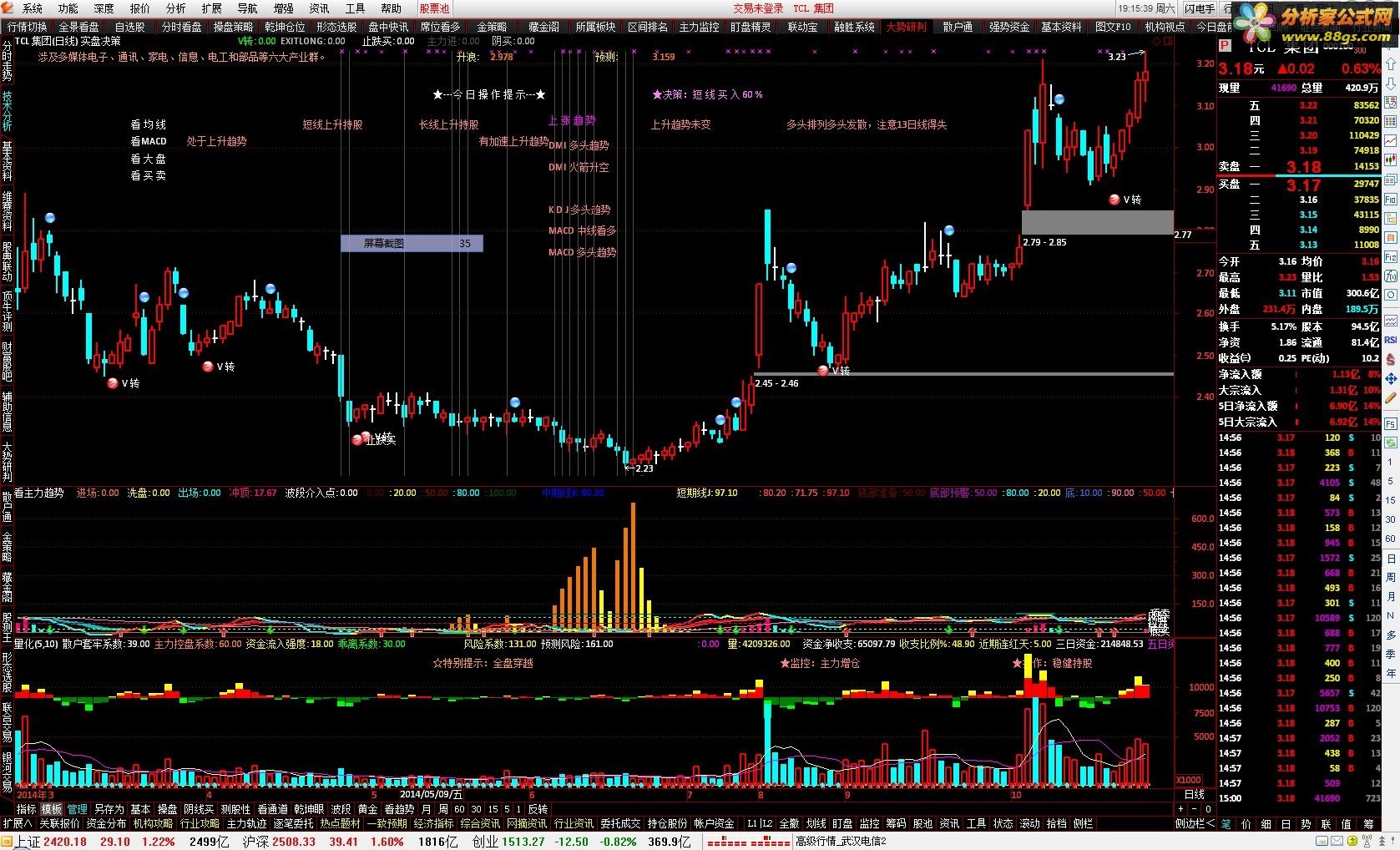Select the 筹 tab at bottom-right
This screenshot has width=1400, height=850.
(x=1368, y=823)
